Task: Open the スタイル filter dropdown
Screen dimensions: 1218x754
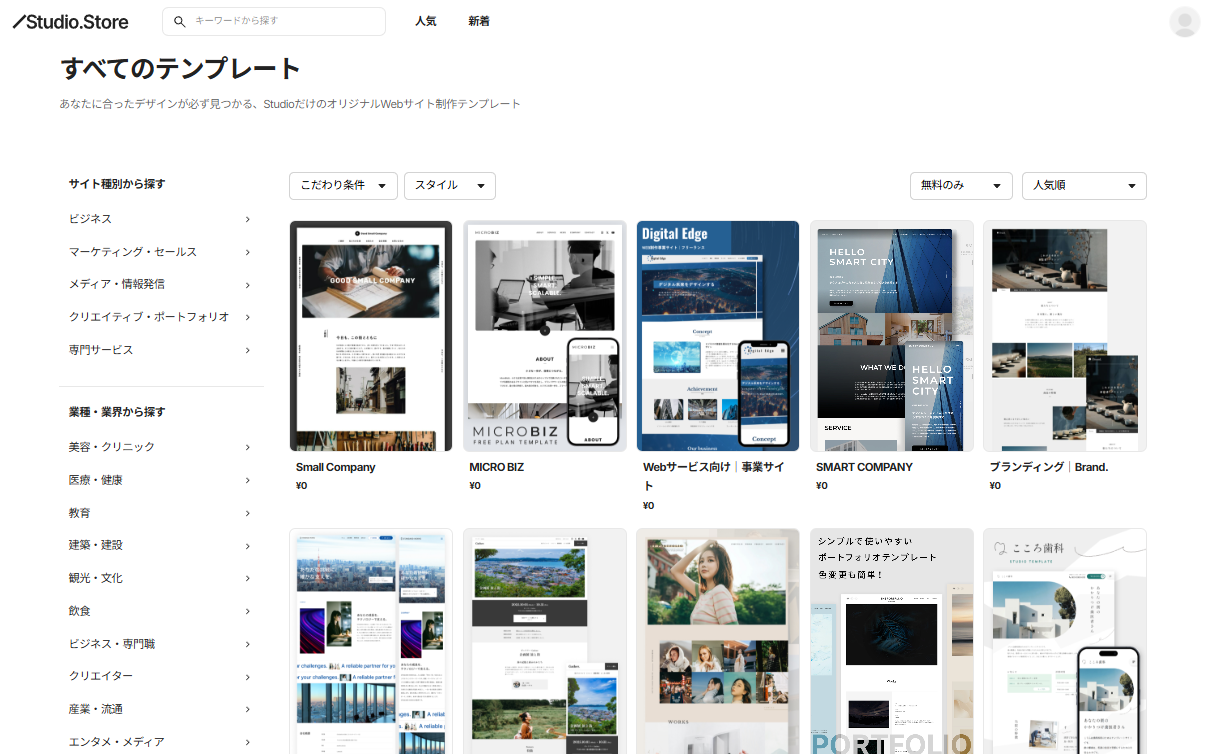Action: point(449,186)
